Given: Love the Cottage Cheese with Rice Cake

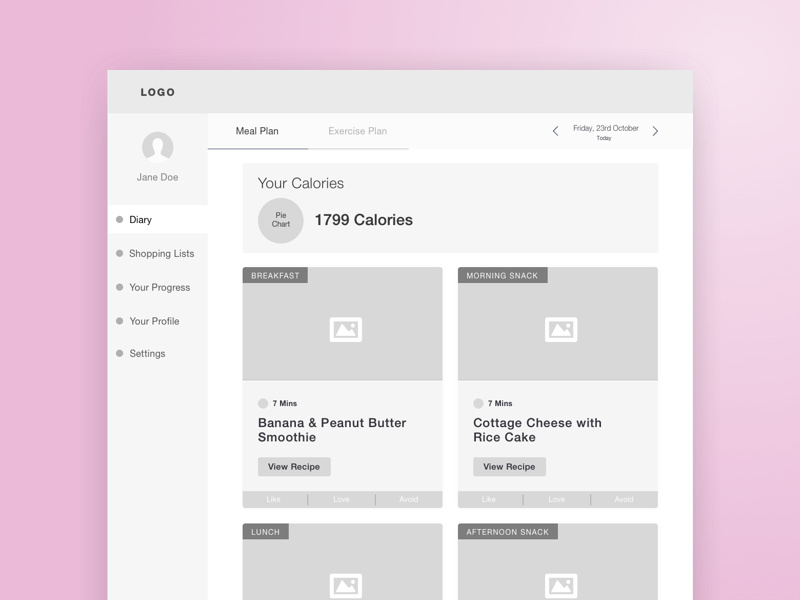Looking at the screenshot, I should pos(557,499).
